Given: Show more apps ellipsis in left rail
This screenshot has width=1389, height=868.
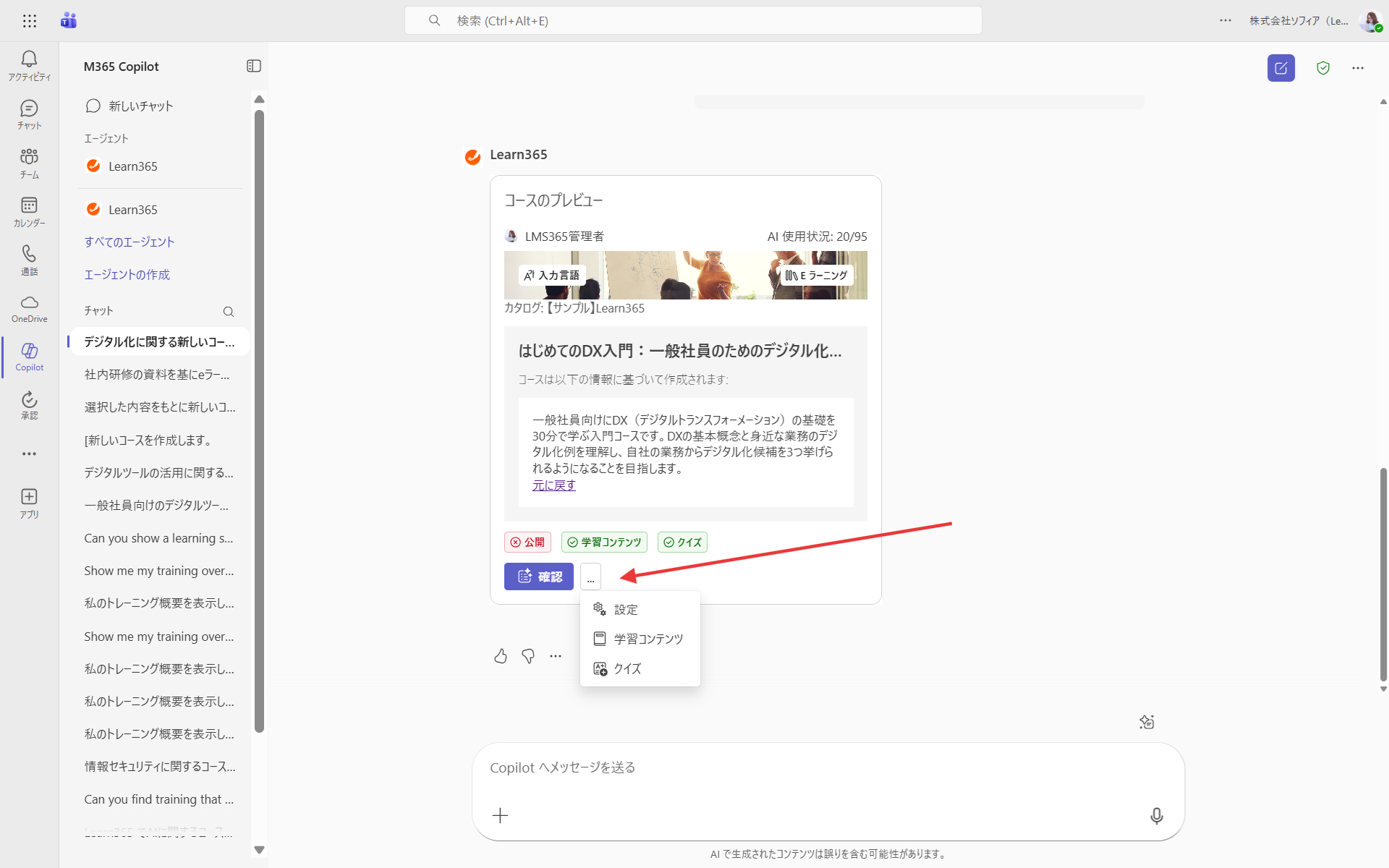Looking at the screenshot, I should (30, 454).
